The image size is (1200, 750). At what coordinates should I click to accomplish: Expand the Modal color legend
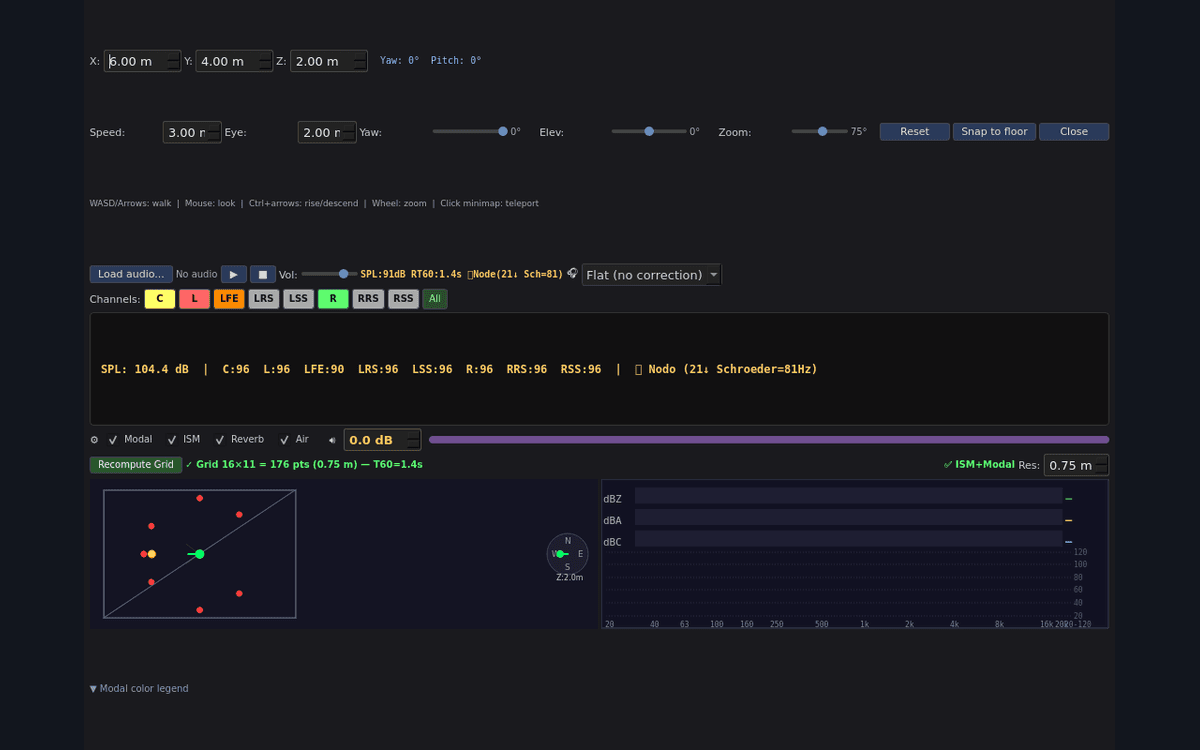139,689
